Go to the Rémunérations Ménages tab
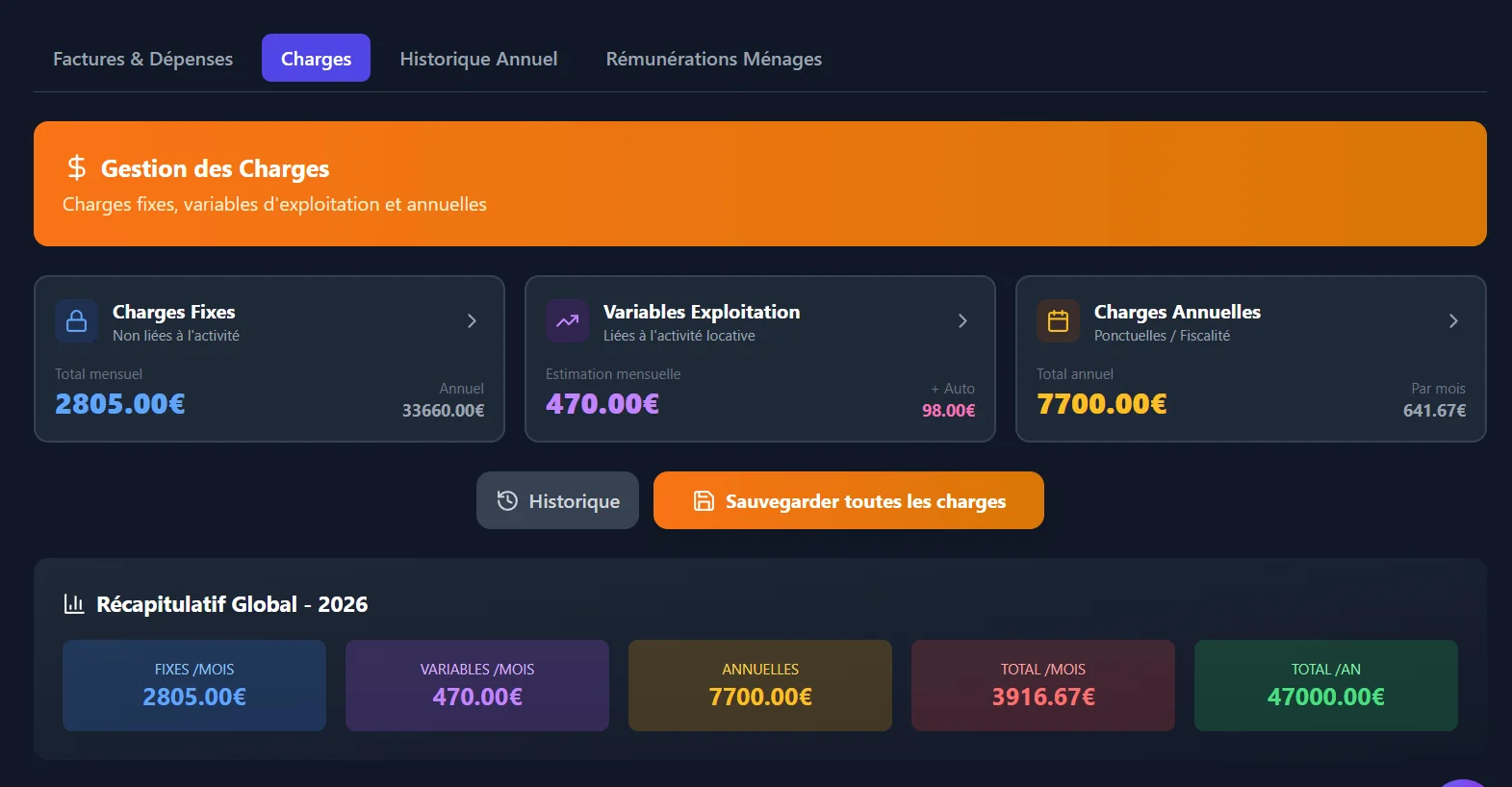 [x=713, y=59]
